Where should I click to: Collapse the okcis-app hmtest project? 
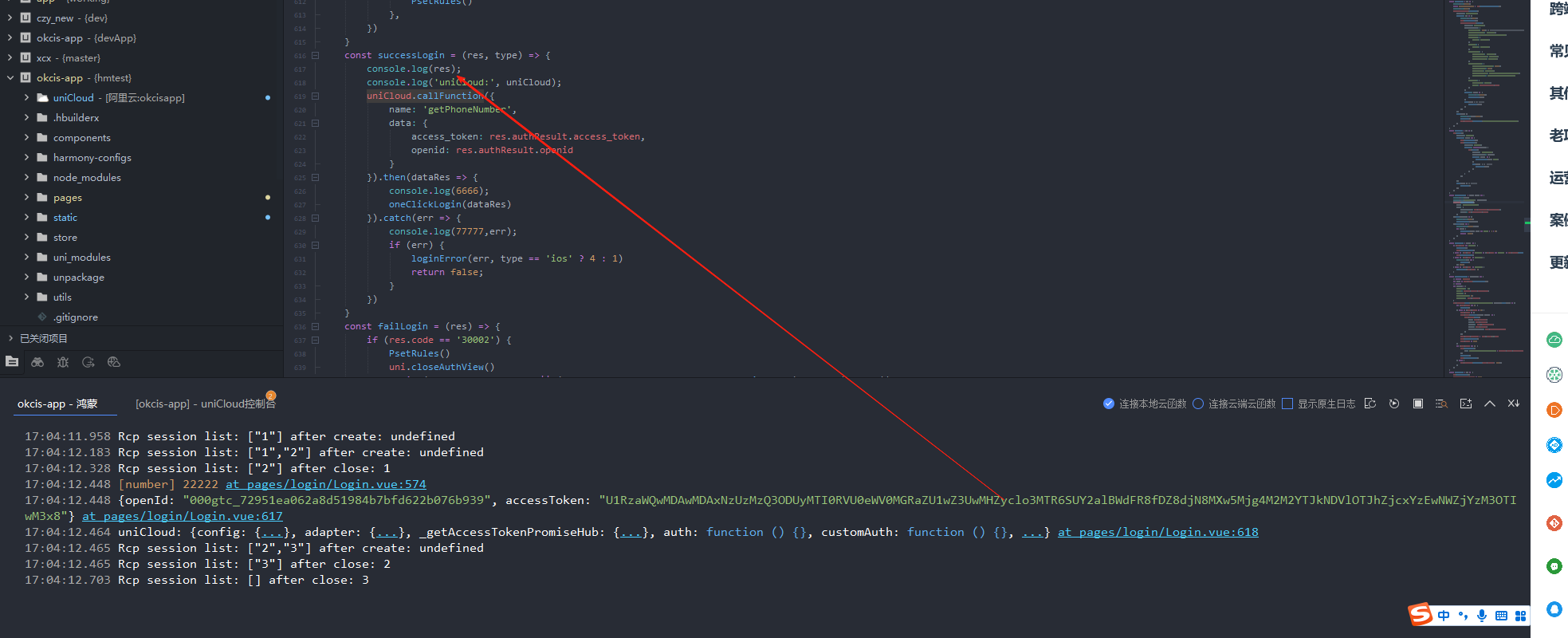point(10,77)
